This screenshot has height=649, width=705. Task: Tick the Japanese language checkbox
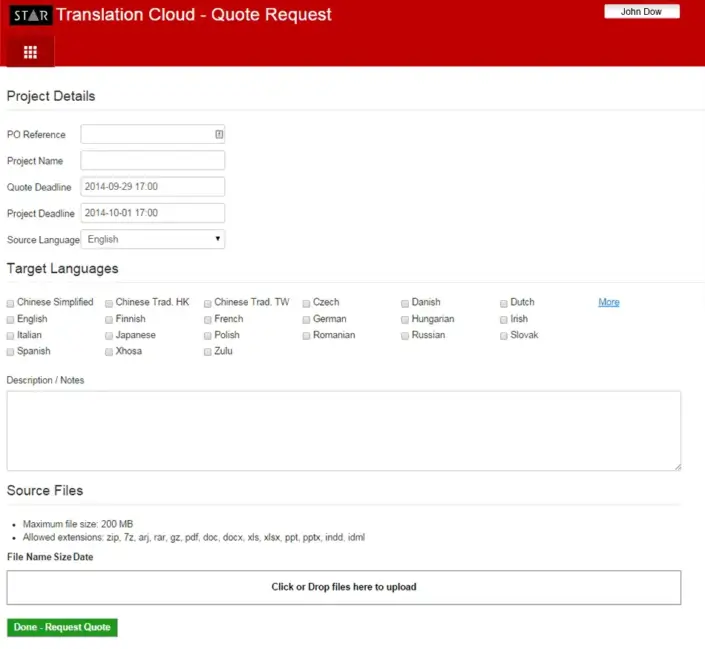tap(109, 336)
